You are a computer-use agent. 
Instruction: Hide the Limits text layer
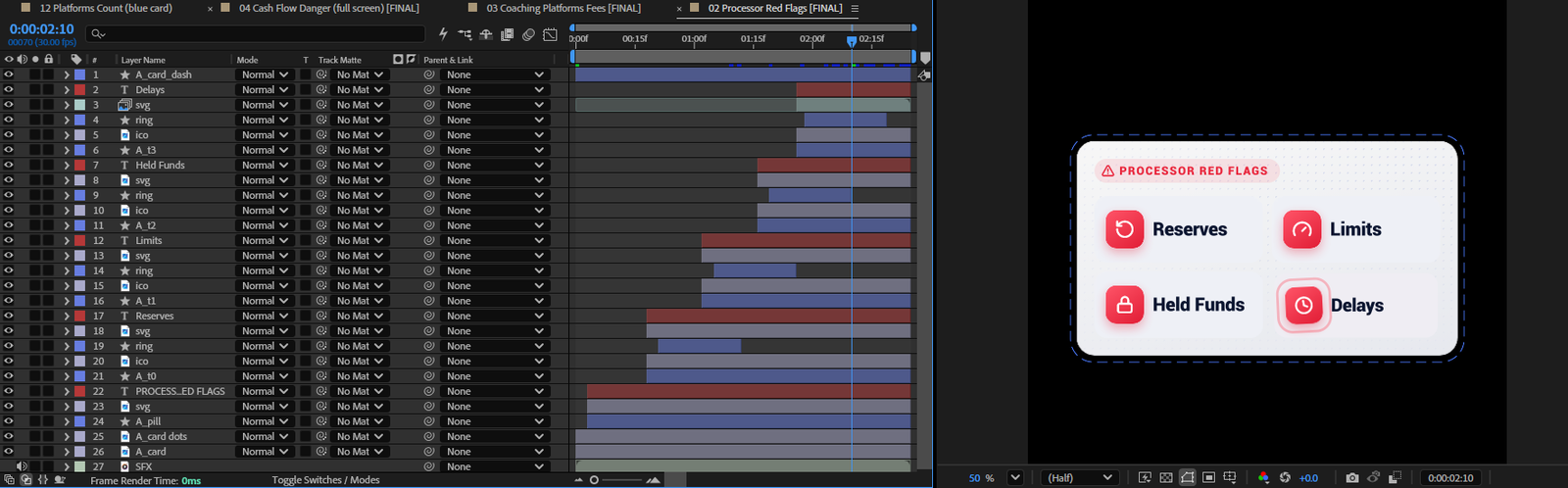9,240
